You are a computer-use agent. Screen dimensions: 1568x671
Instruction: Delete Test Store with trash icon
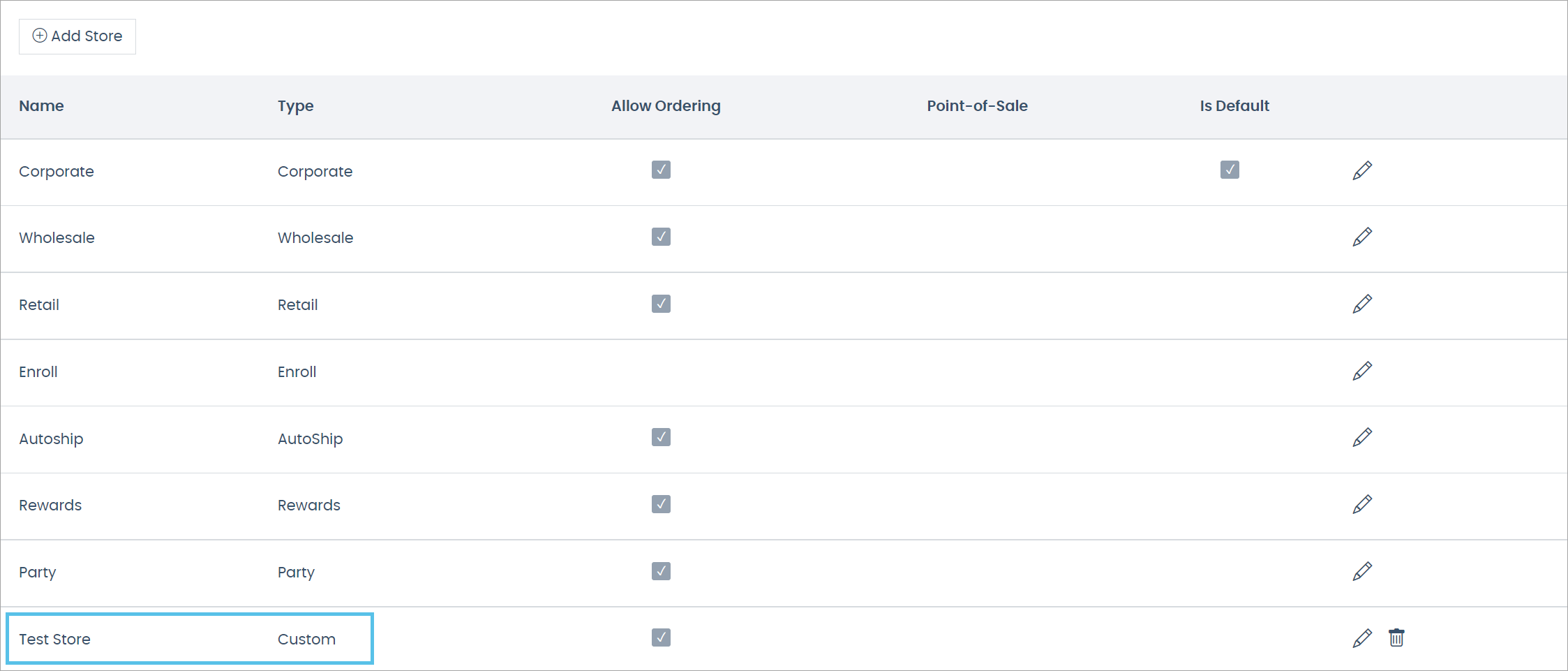1396,638
